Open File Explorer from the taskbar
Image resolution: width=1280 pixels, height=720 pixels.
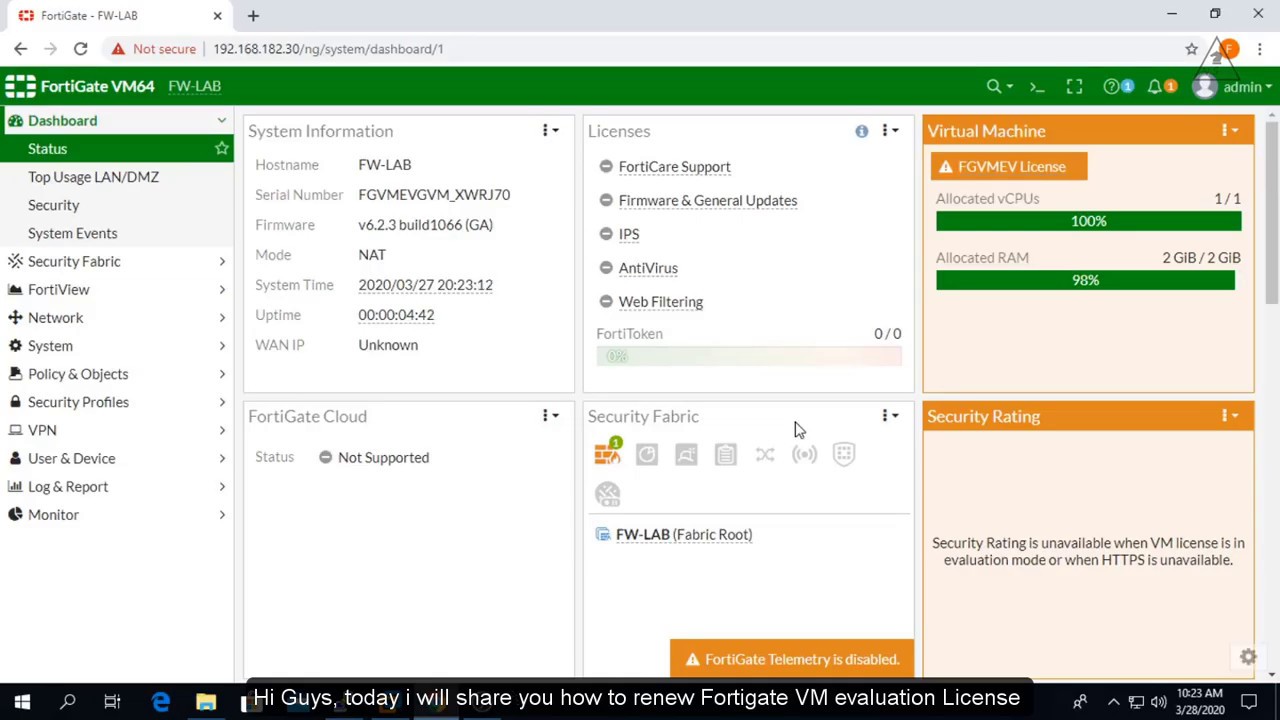coord(205,702)
